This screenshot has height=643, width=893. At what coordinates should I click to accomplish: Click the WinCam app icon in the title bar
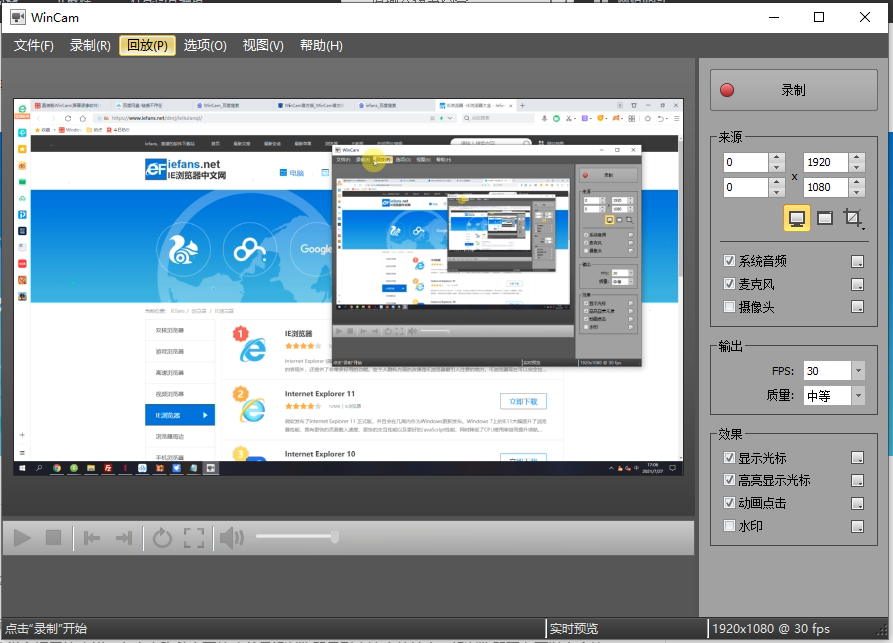click(x=18, y=18)
